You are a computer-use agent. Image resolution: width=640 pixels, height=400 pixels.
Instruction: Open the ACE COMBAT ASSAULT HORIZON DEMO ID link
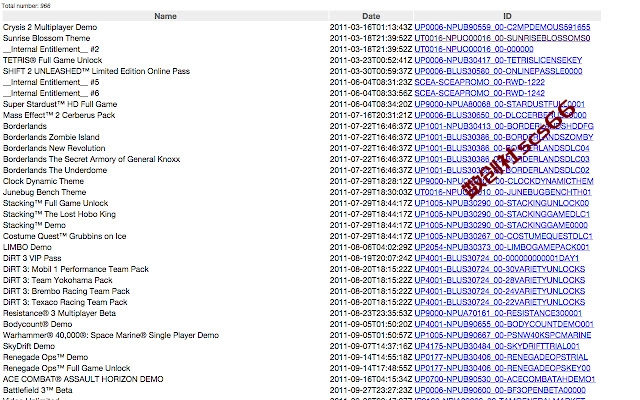click(504, 380)
